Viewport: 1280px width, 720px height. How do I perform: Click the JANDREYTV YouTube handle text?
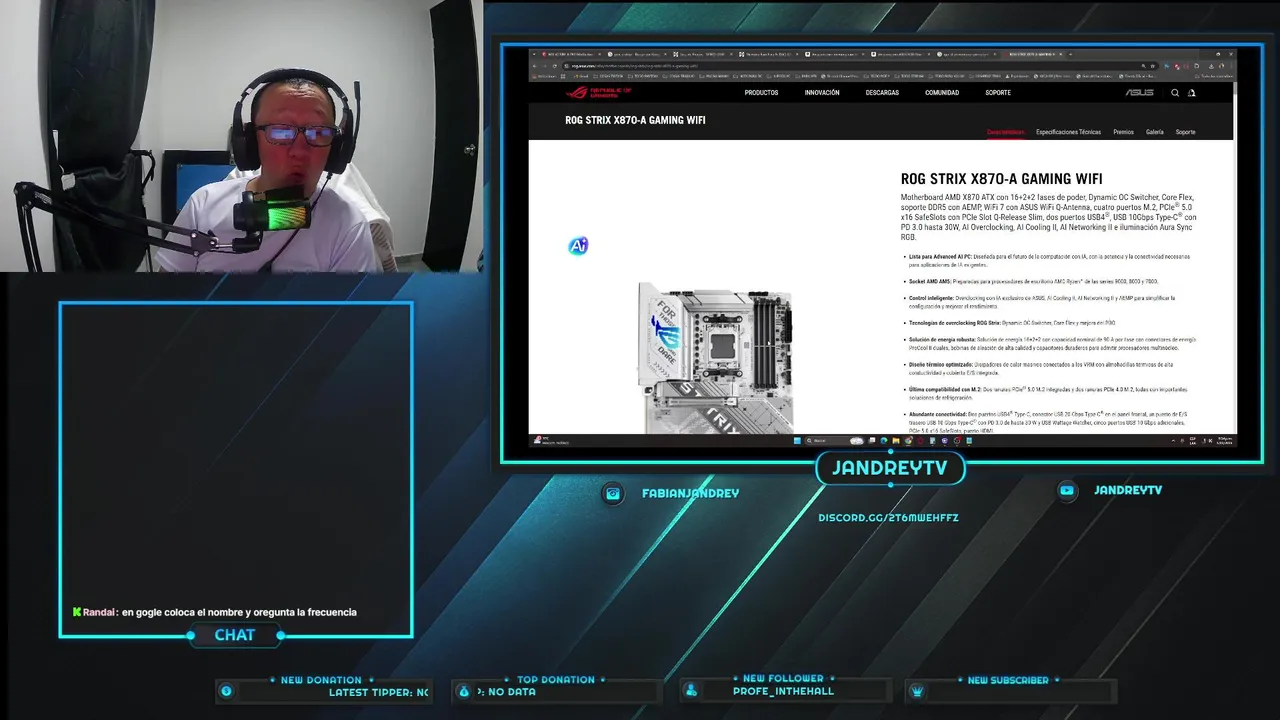(x=1128, y=490)
